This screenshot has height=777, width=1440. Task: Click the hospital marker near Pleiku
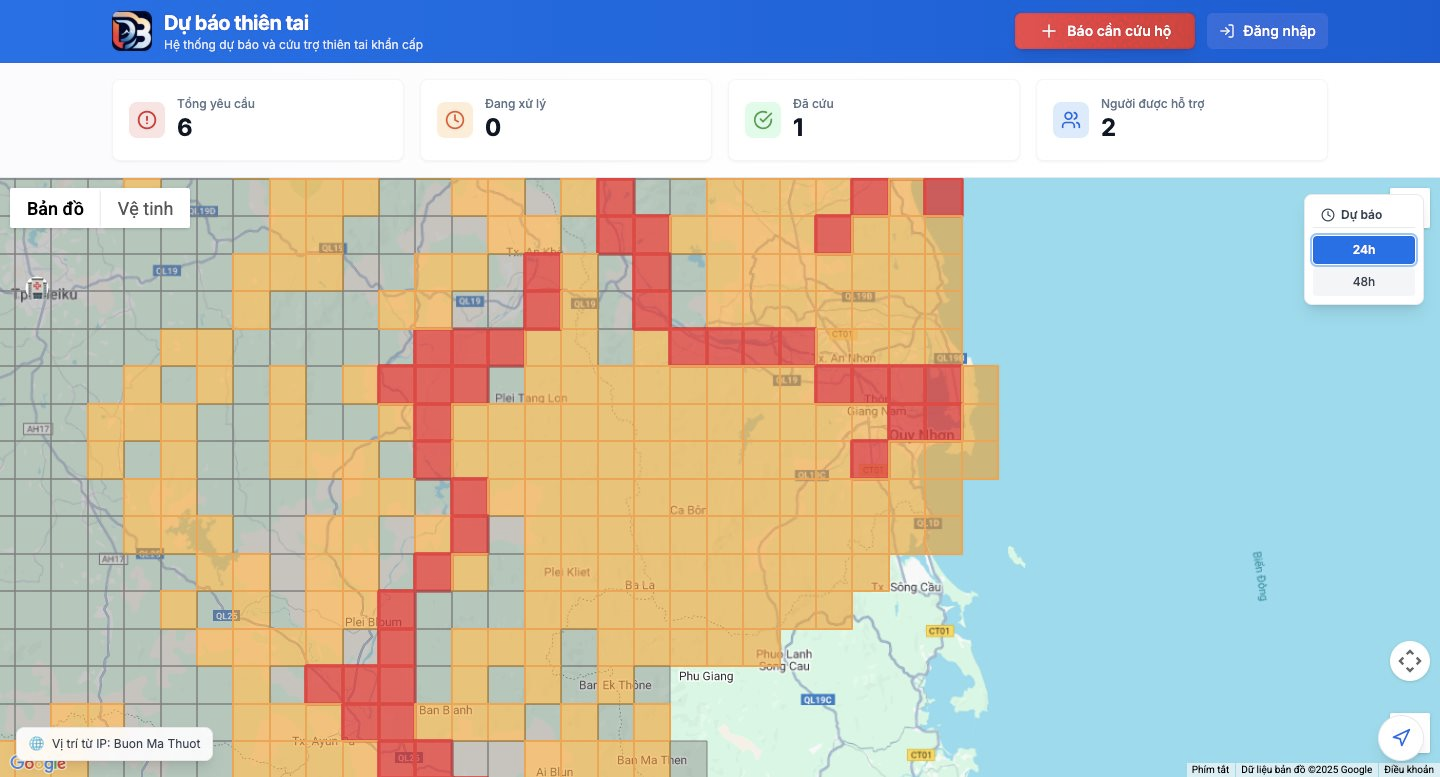37,288
